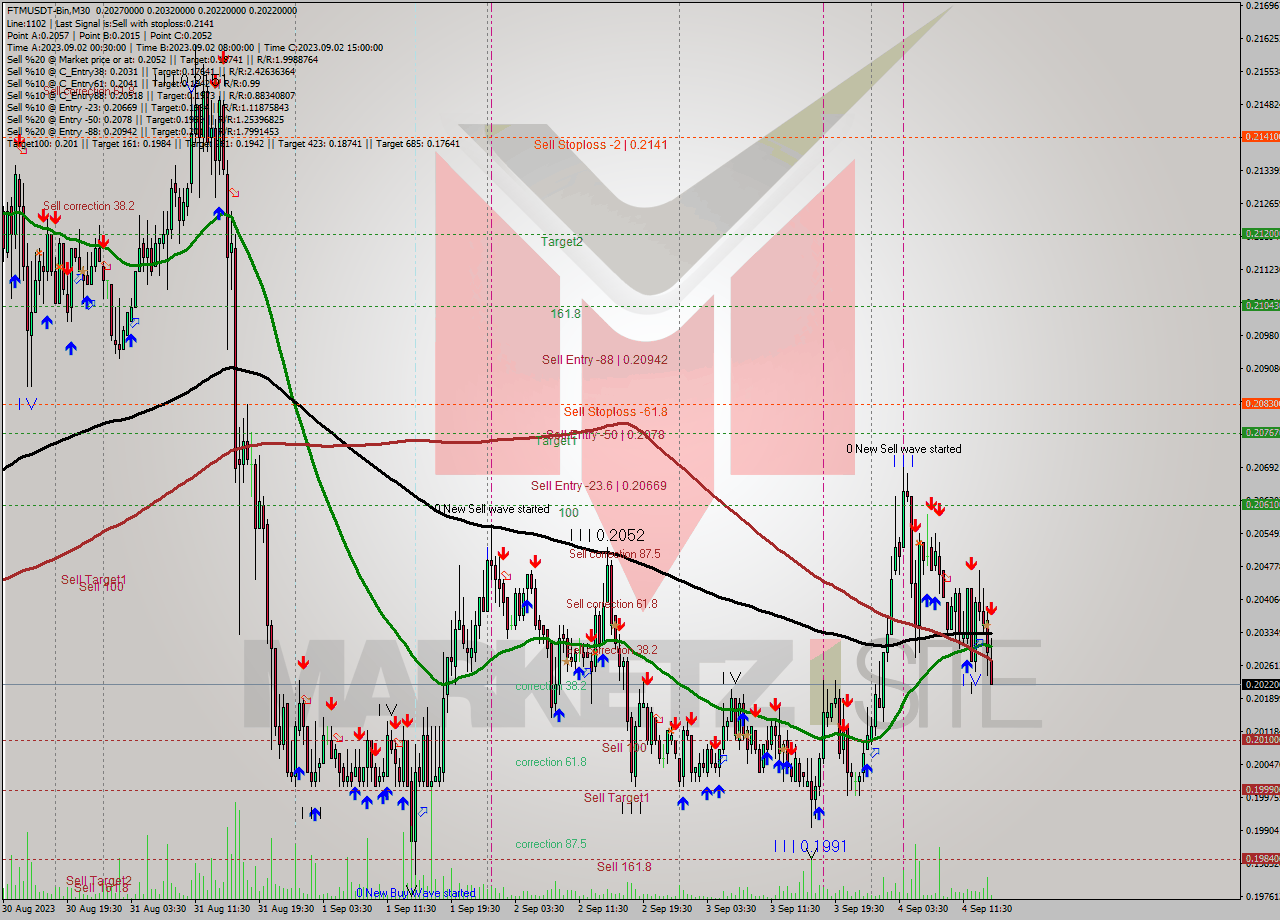Click the orange 0.20830 price tag

[1260, 404]
